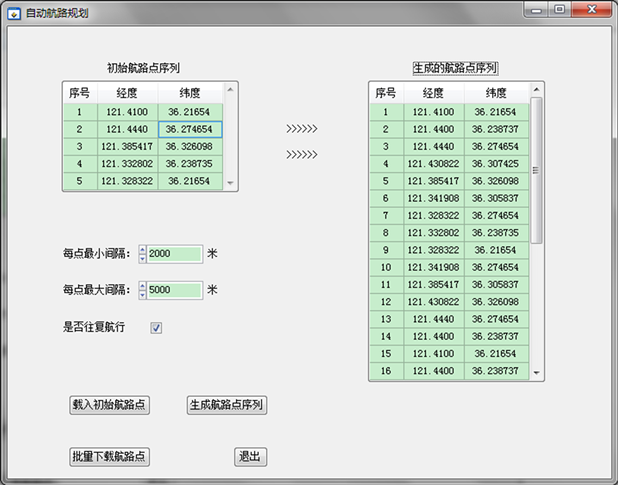The width and height of the screenshot is (618, 485).
Task: Click the 每点最小间隔 input field showing 2000
Action: 174,254
